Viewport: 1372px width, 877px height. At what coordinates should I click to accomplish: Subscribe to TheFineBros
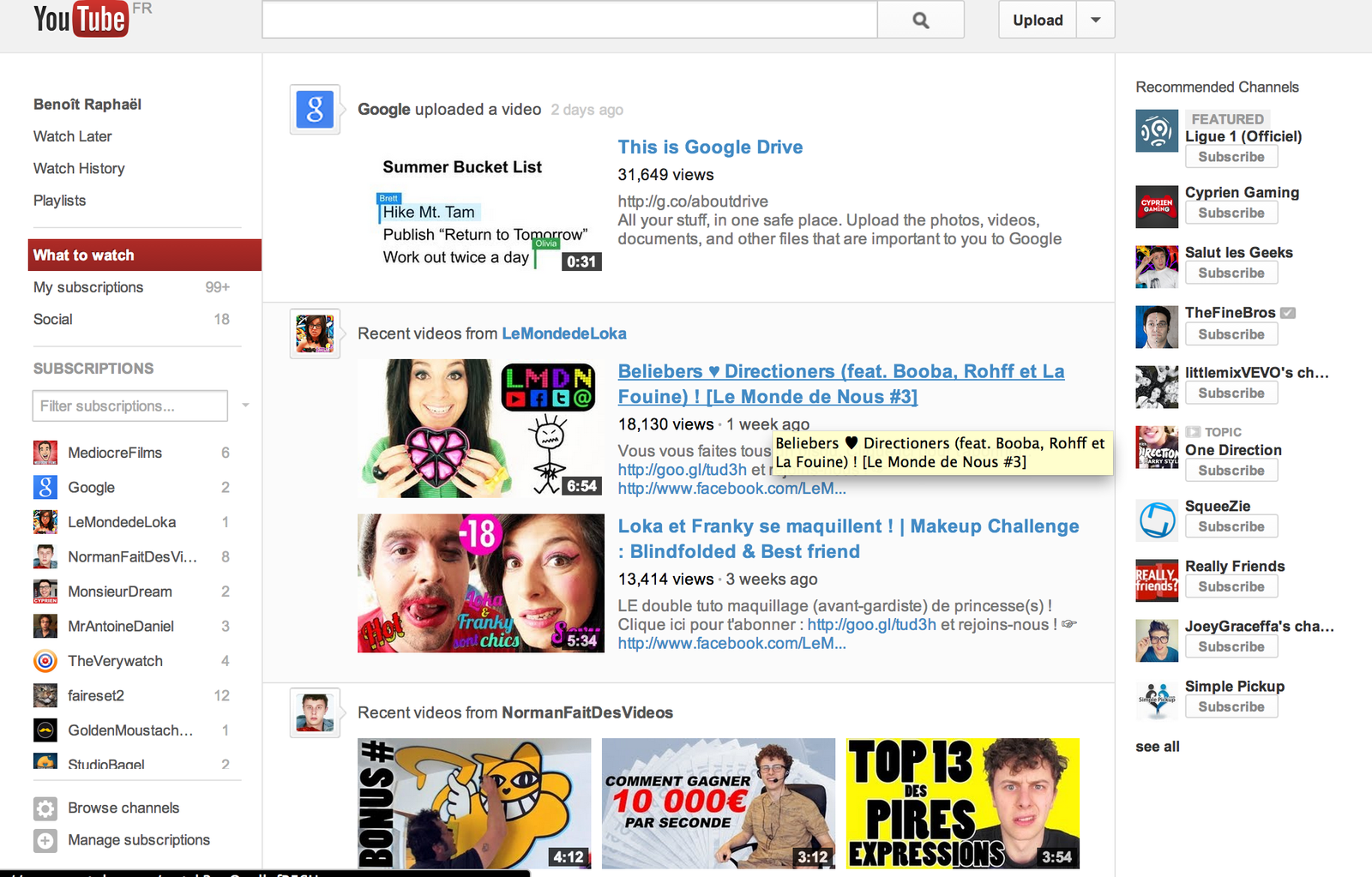click(x=1231, y=334)
